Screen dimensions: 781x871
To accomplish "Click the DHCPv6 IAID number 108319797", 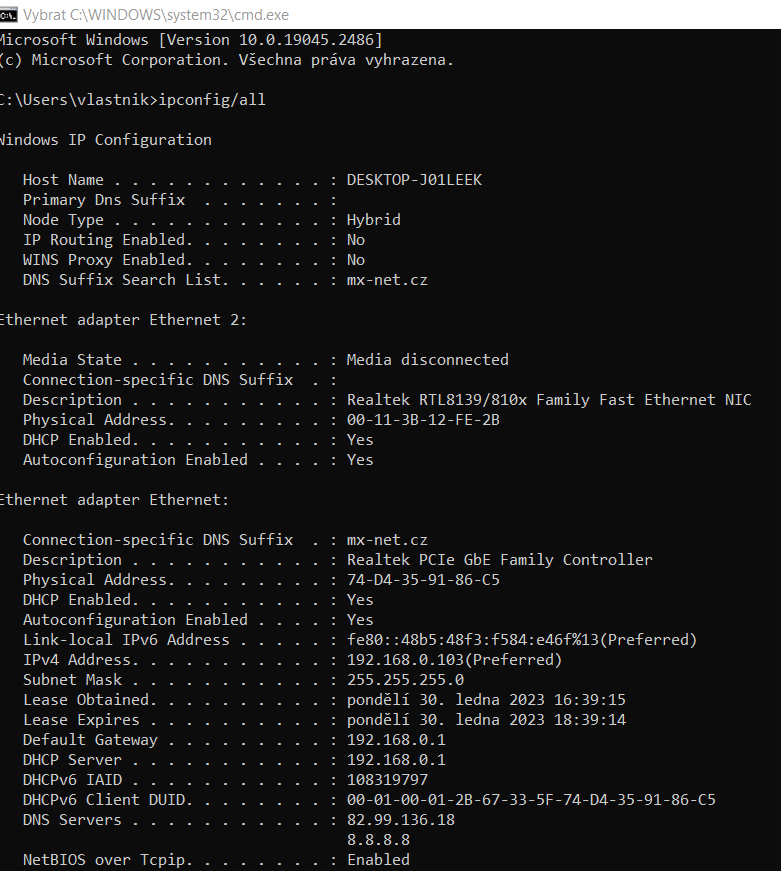I will tap(387, 780).
